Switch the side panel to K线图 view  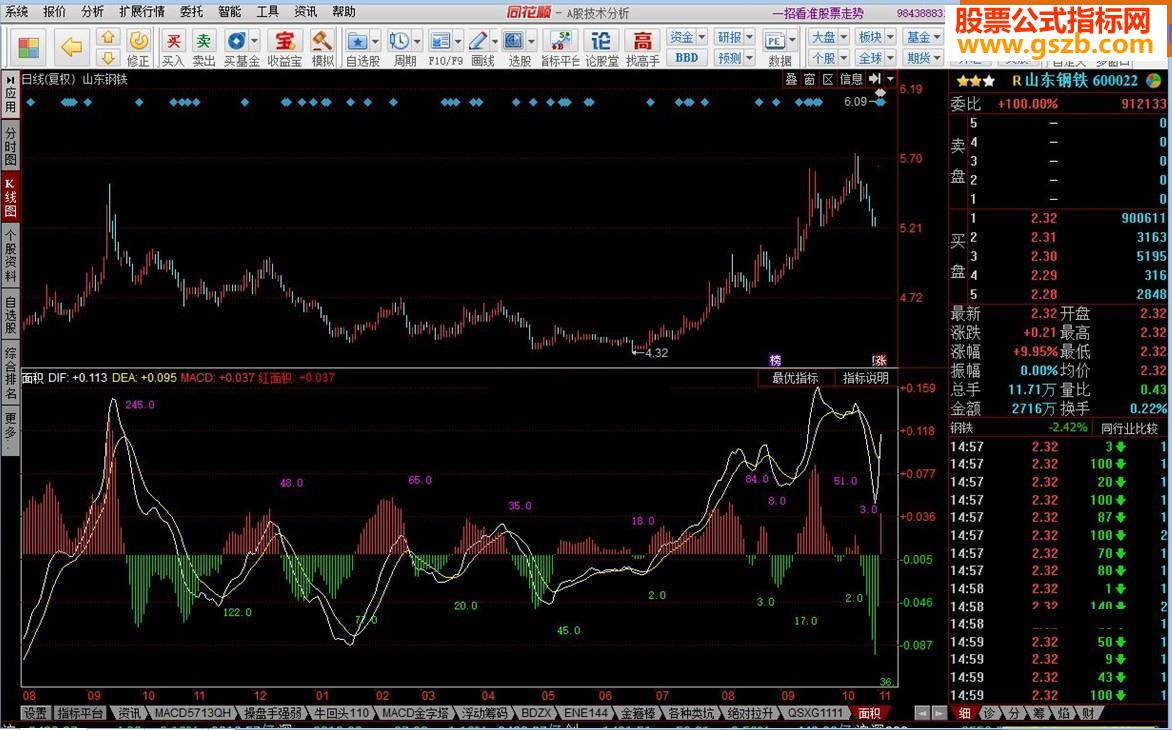coord(10,197)
